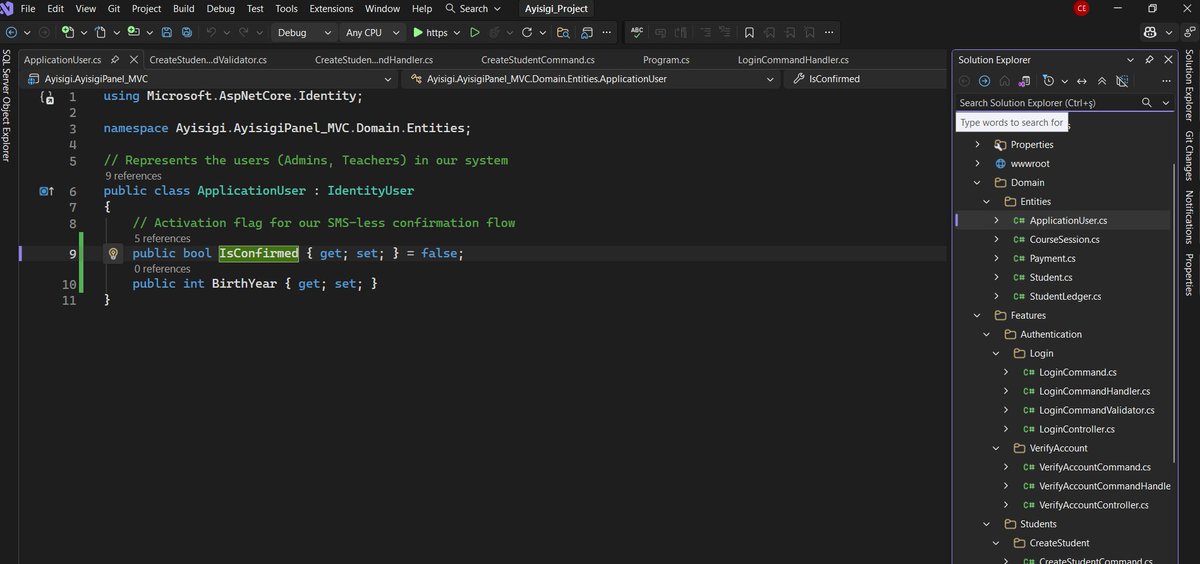The width and height of the screenshot is (1200, 564).
Task: Click the inheritance margin icon on line 6
Action: point(45,190)
